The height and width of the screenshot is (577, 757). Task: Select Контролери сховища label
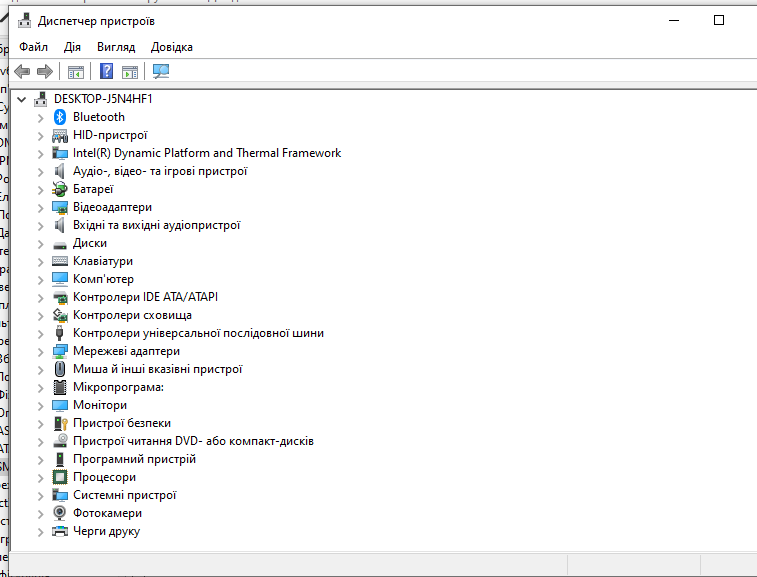coord(132,315)
